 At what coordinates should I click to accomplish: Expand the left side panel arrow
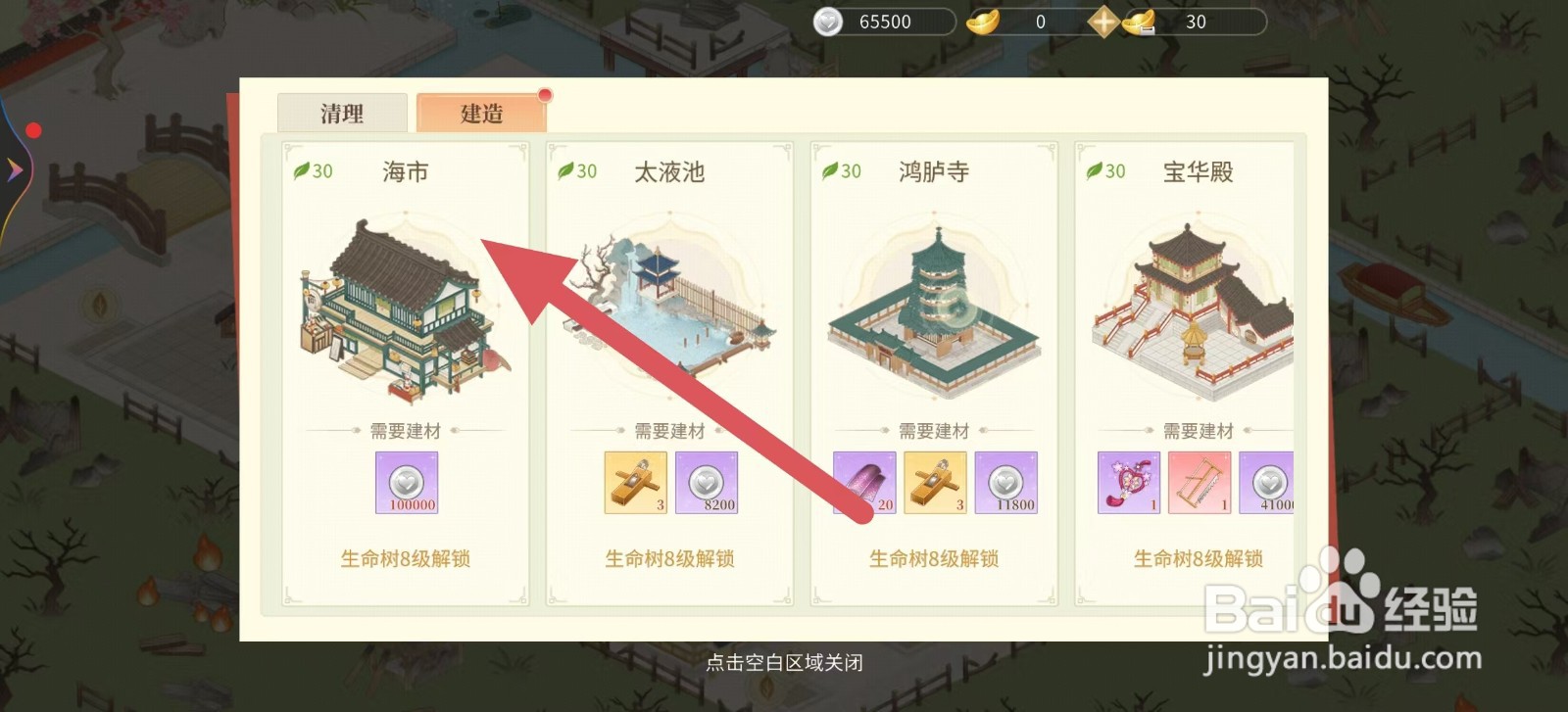pyautogui.click(x=15, y=169)
